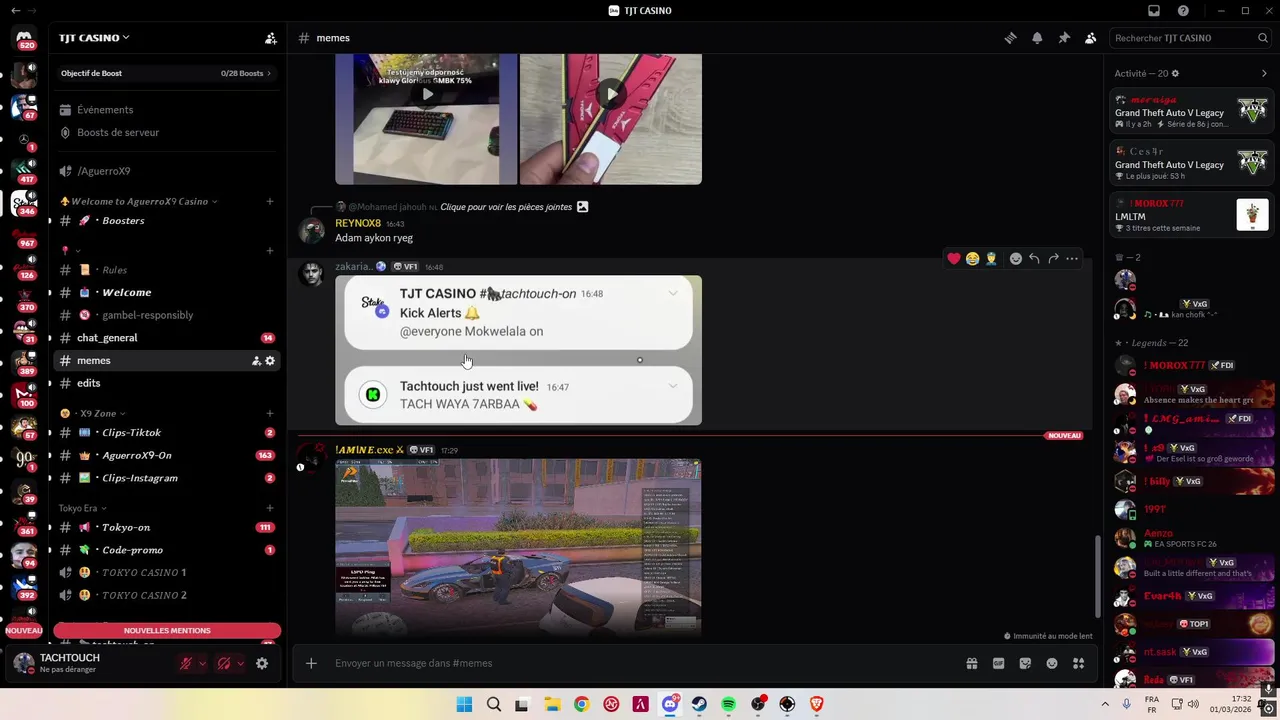Join the TOKYO CASINO 1 voice channel
This screenshot has height=720, width=1280.
point(166,573)
